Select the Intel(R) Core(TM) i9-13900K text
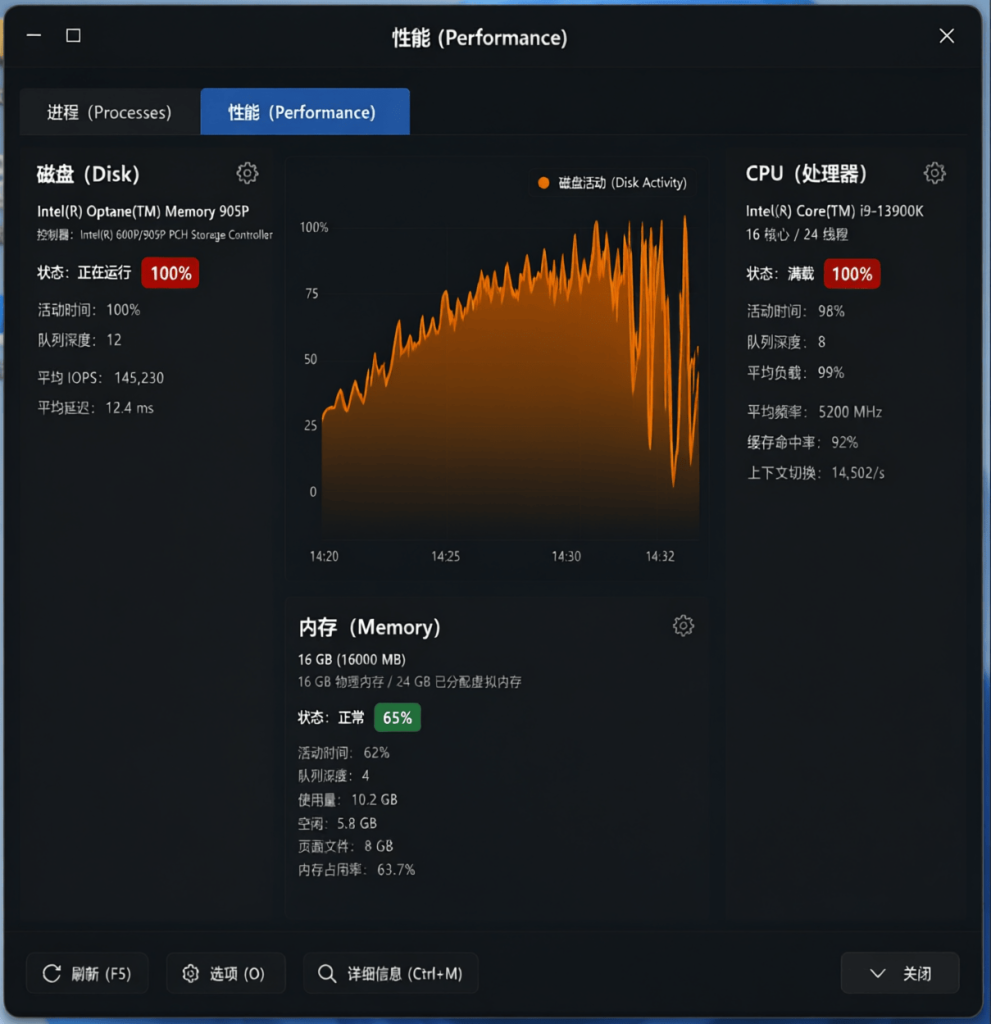 834,211
